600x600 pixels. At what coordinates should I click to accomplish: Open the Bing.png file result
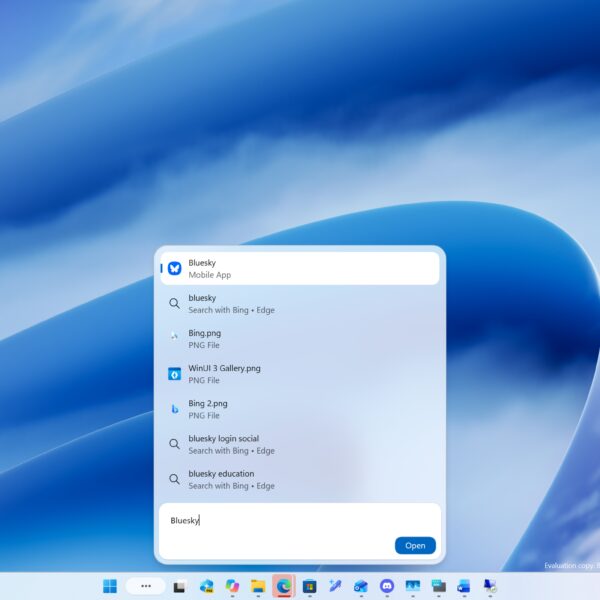click(300, 339)
